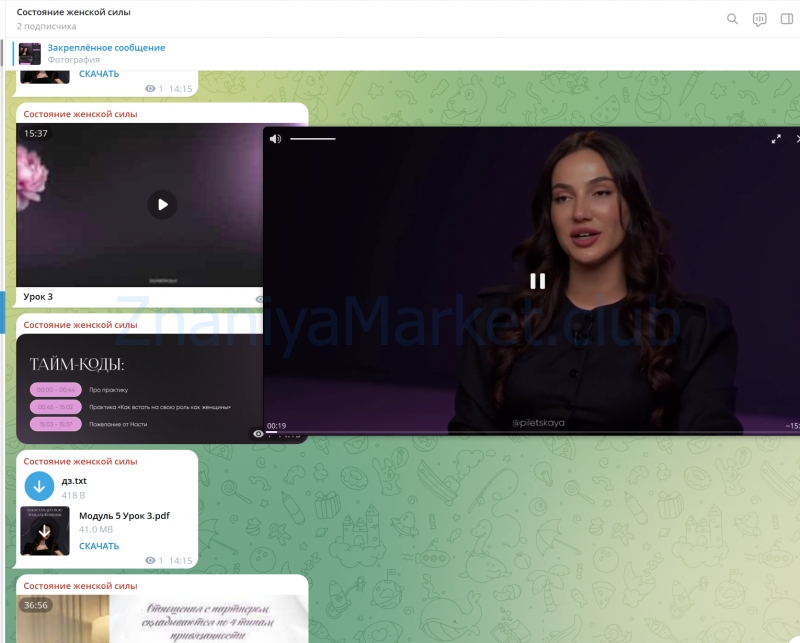Mute the floating video player
The width and height of the screenshot is (800, 643).
click(x=275, y=139)
